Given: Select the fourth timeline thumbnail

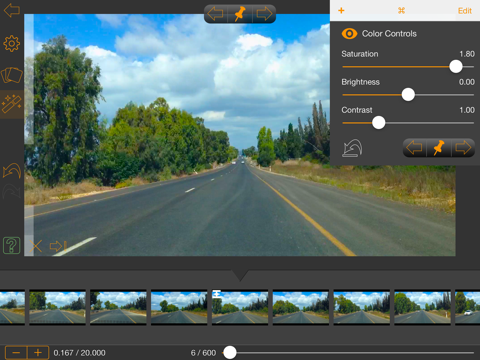Looking at the screenshot, I should click(x=179, y=307).
